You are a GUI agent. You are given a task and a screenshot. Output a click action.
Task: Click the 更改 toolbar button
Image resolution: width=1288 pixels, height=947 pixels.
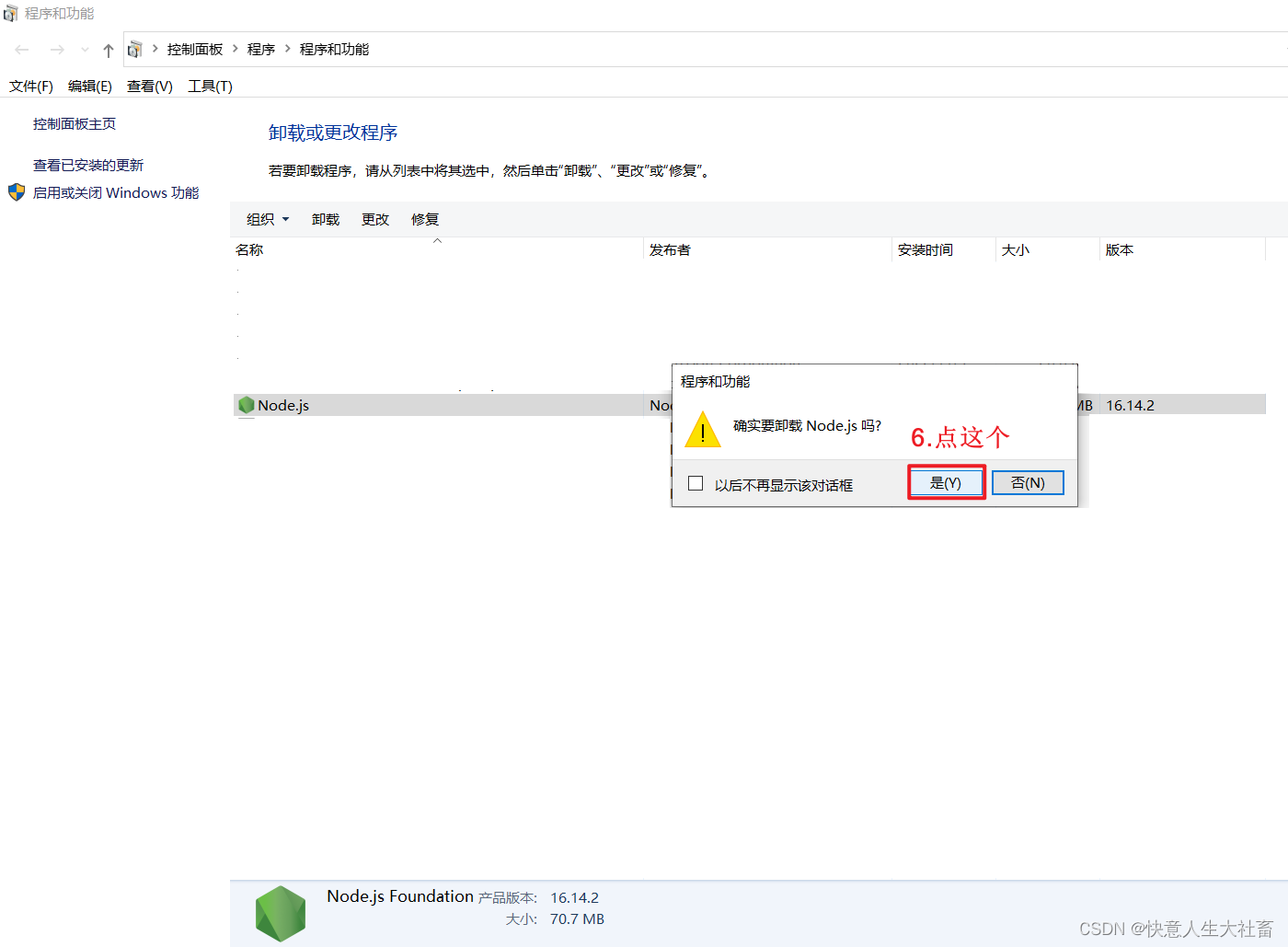(375, 219)
